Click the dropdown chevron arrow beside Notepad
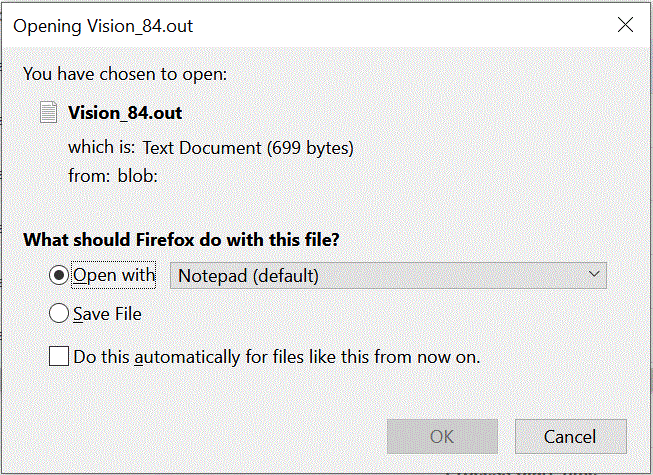Image resolution: width=653 pixels, height=475 pixels. (x=594, y=274)
